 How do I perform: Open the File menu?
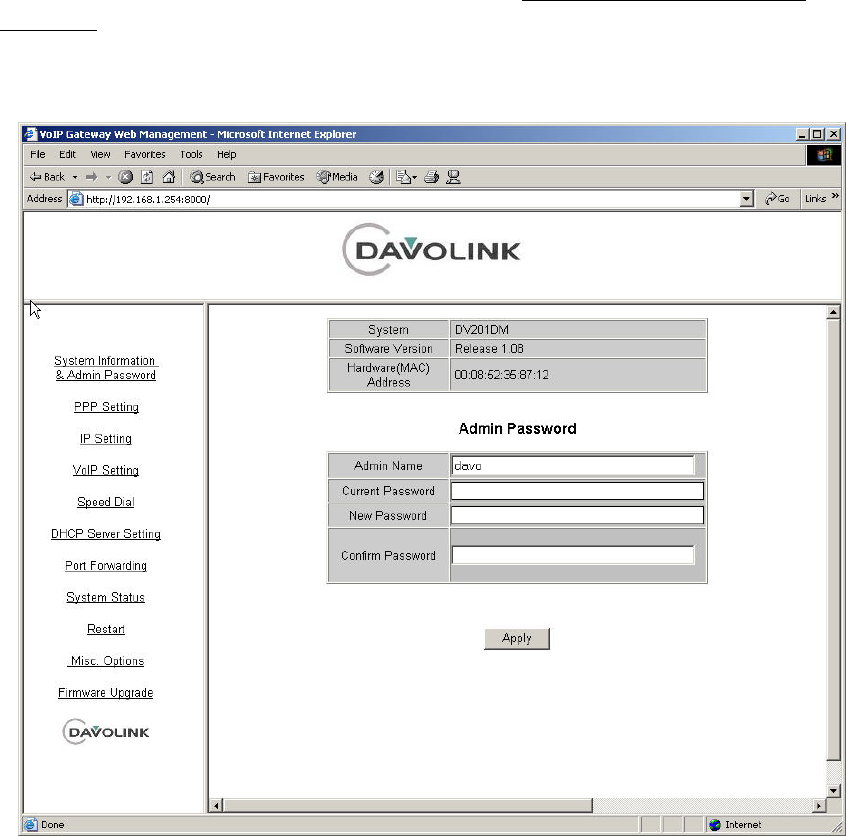pyautogui.click(x=38, y=154)
